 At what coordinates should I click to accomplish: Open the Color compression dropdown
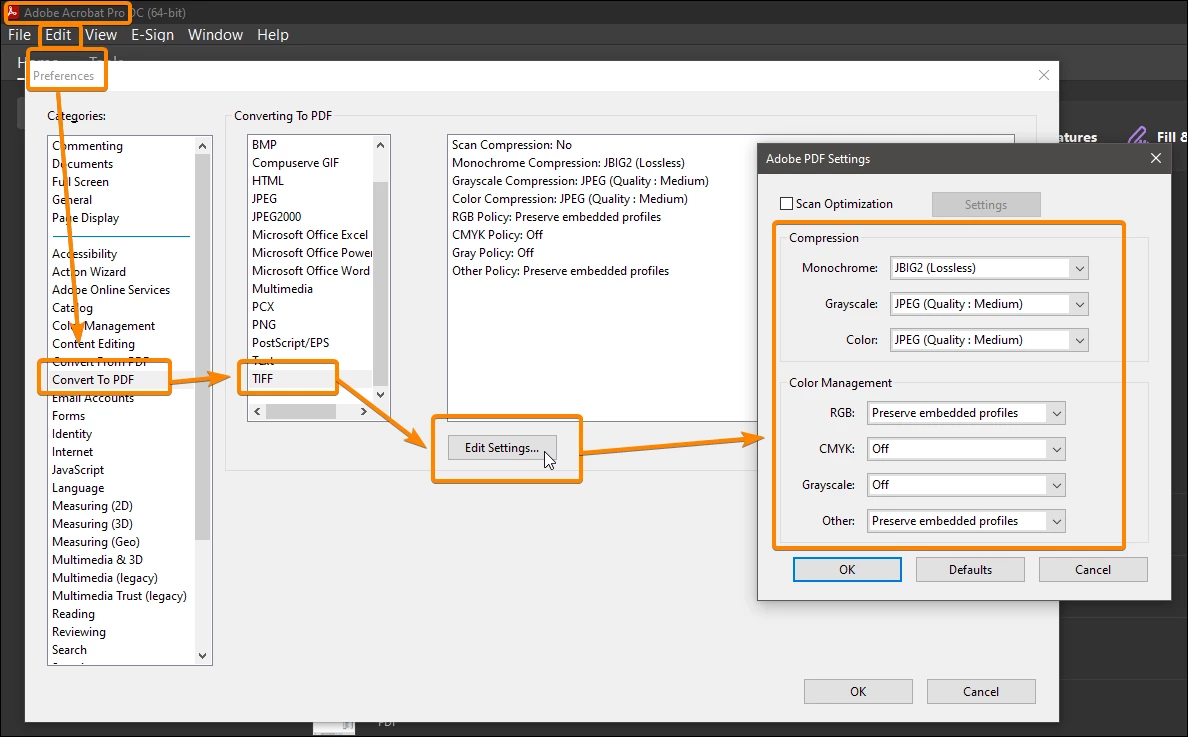coord(989,340)
